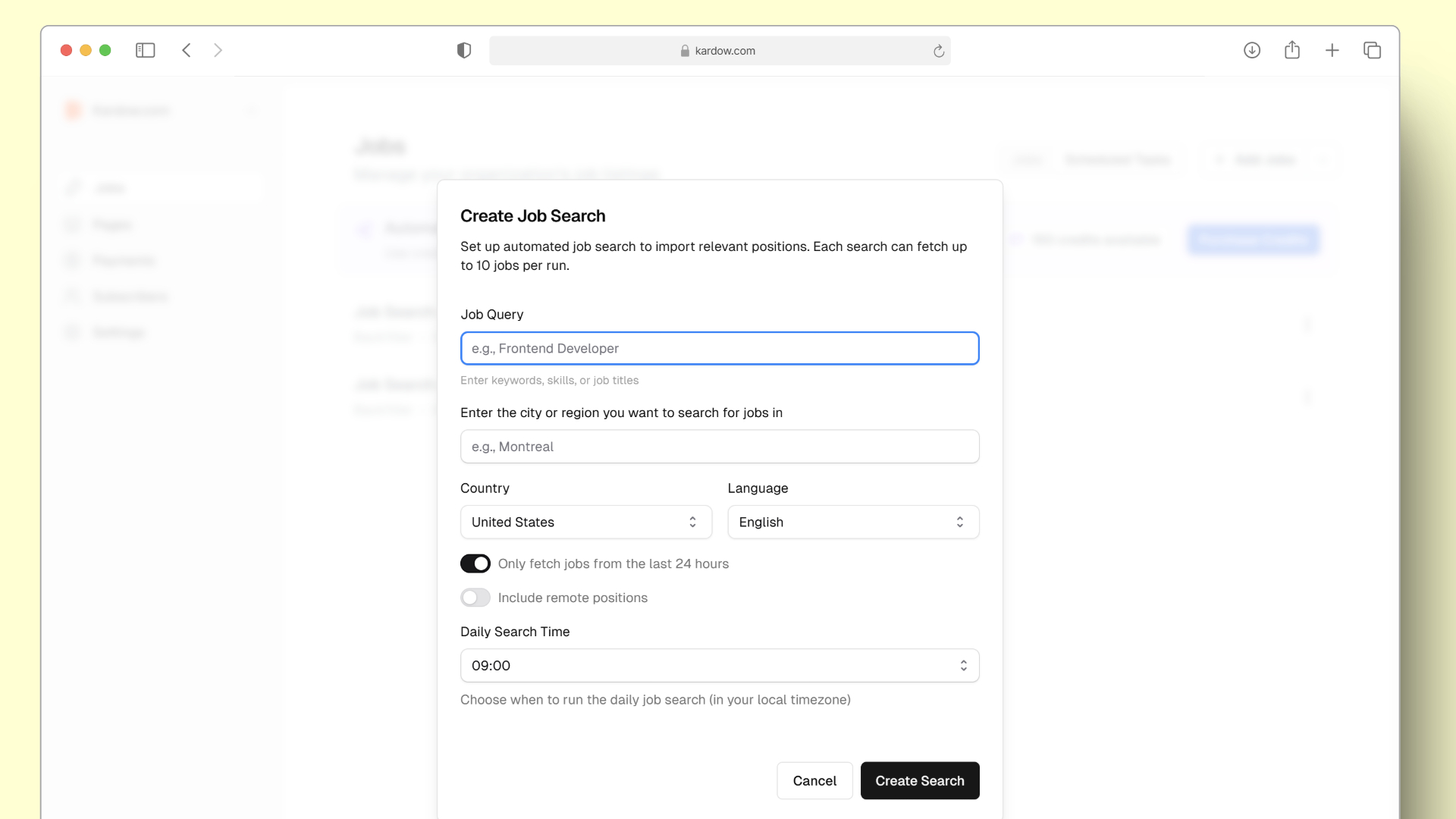Click the new tab plus icon
The height and width of the screenshot is (819, 1456).
coord(1333,50)
